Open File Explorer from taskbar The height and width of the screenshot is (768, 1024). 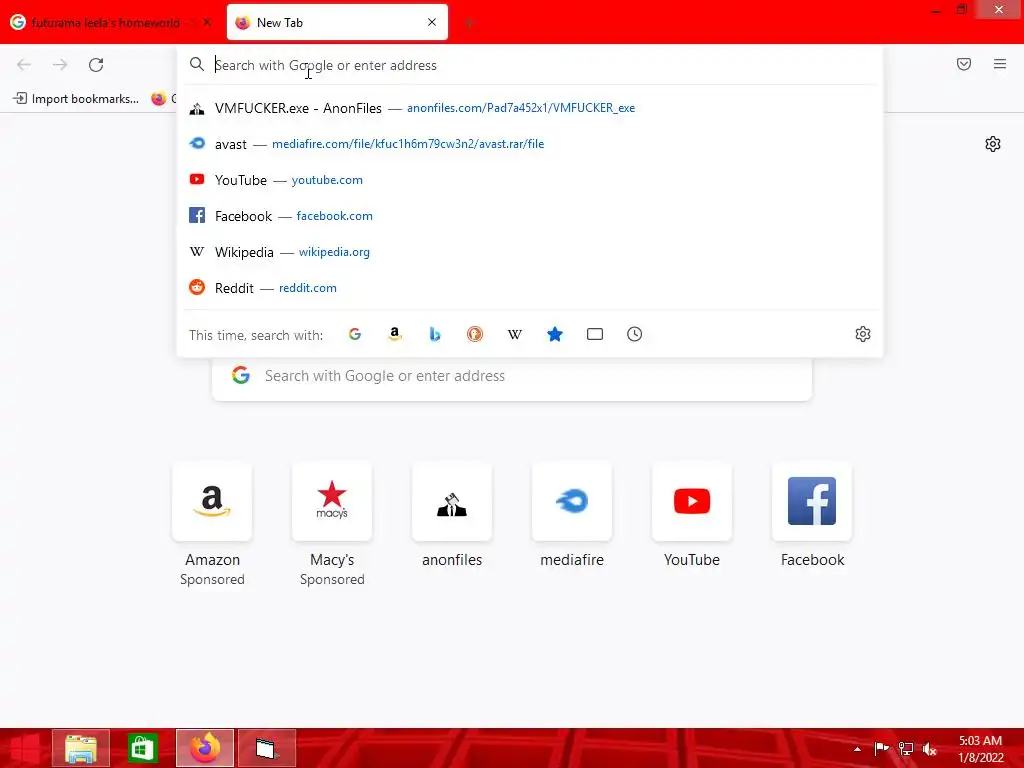click(x=81, y=748)
